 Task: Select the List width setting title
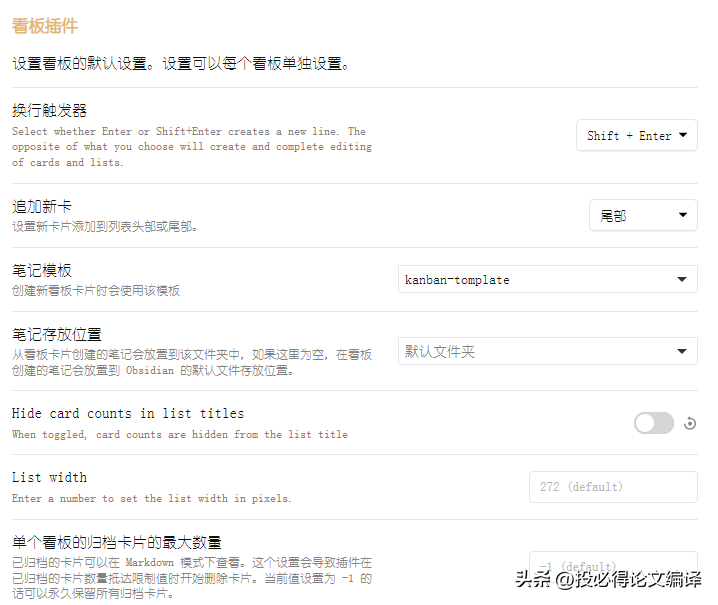click(x=49, y=477)
